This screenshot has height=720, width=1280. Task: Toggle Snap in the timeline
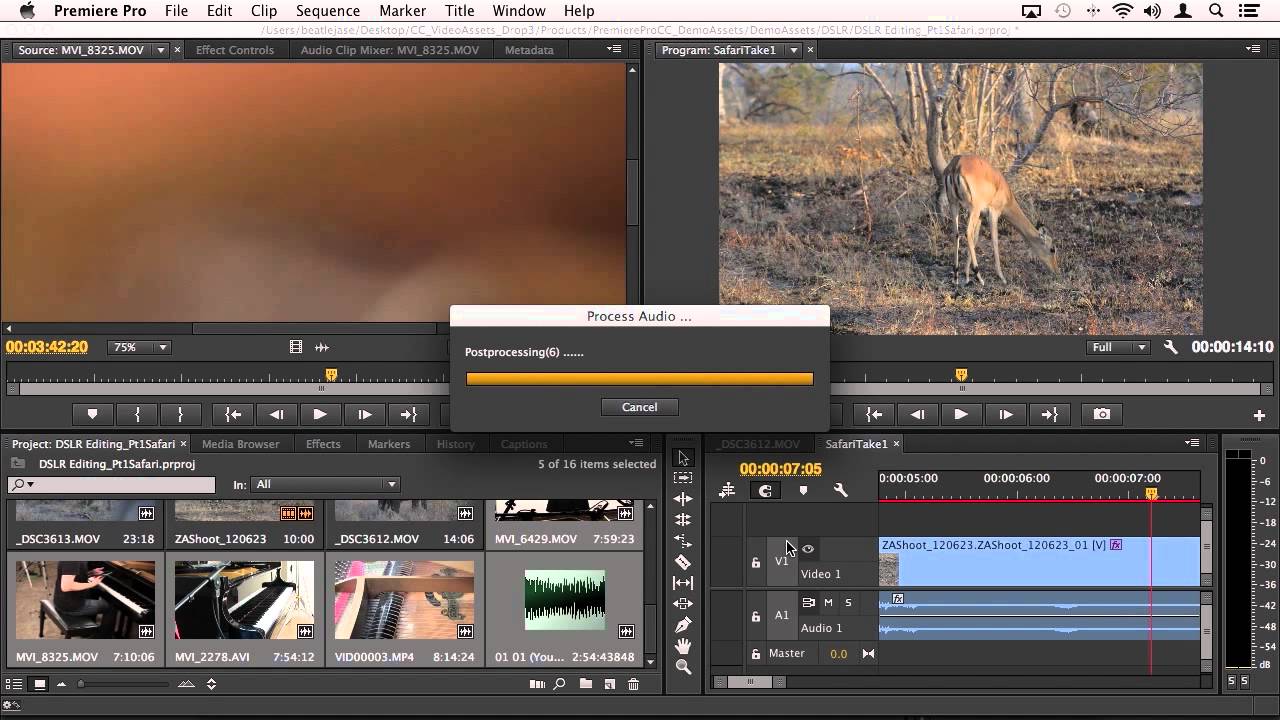pyautogui.click(x=765, y=490)
